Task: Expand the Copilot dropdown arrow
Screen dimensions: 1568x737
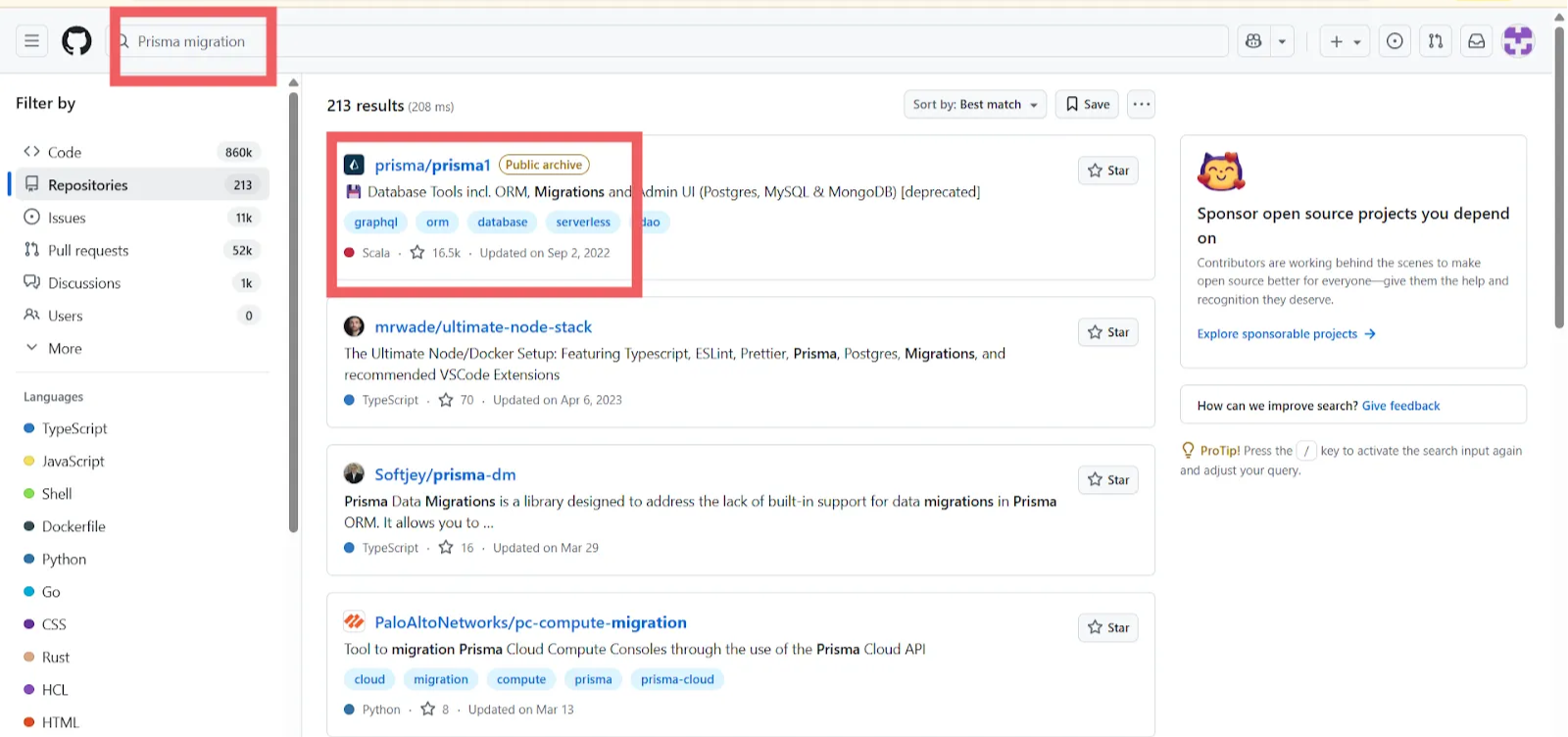Action: pyautogui.click(x=1282, y=41)
